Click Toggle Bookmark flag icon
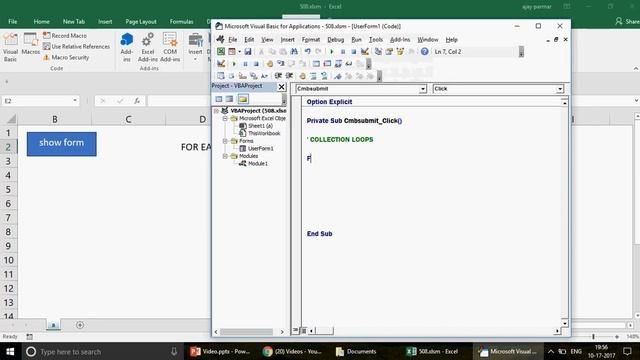 338,76
